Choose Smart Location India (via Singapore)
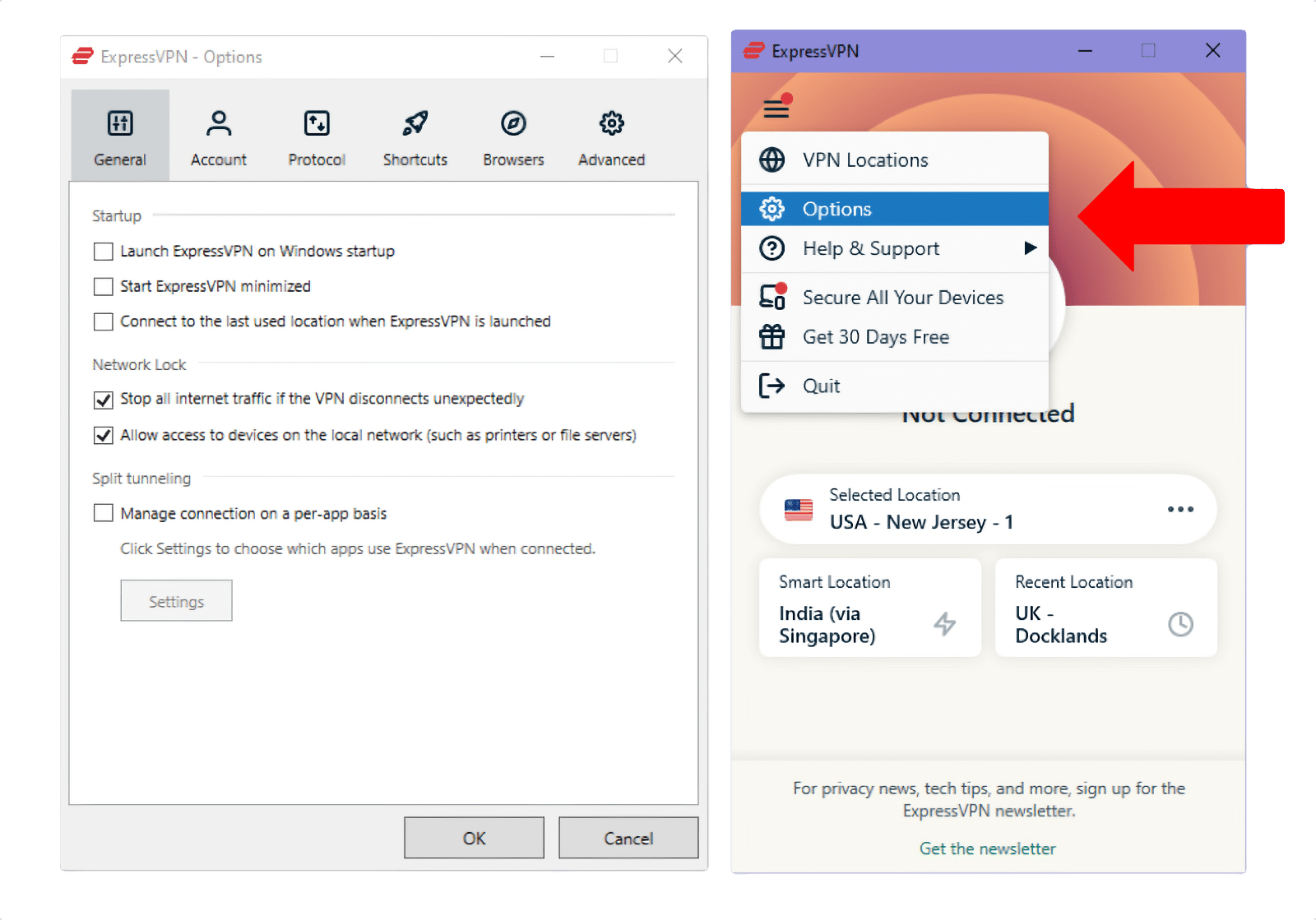 pos(870,608)
